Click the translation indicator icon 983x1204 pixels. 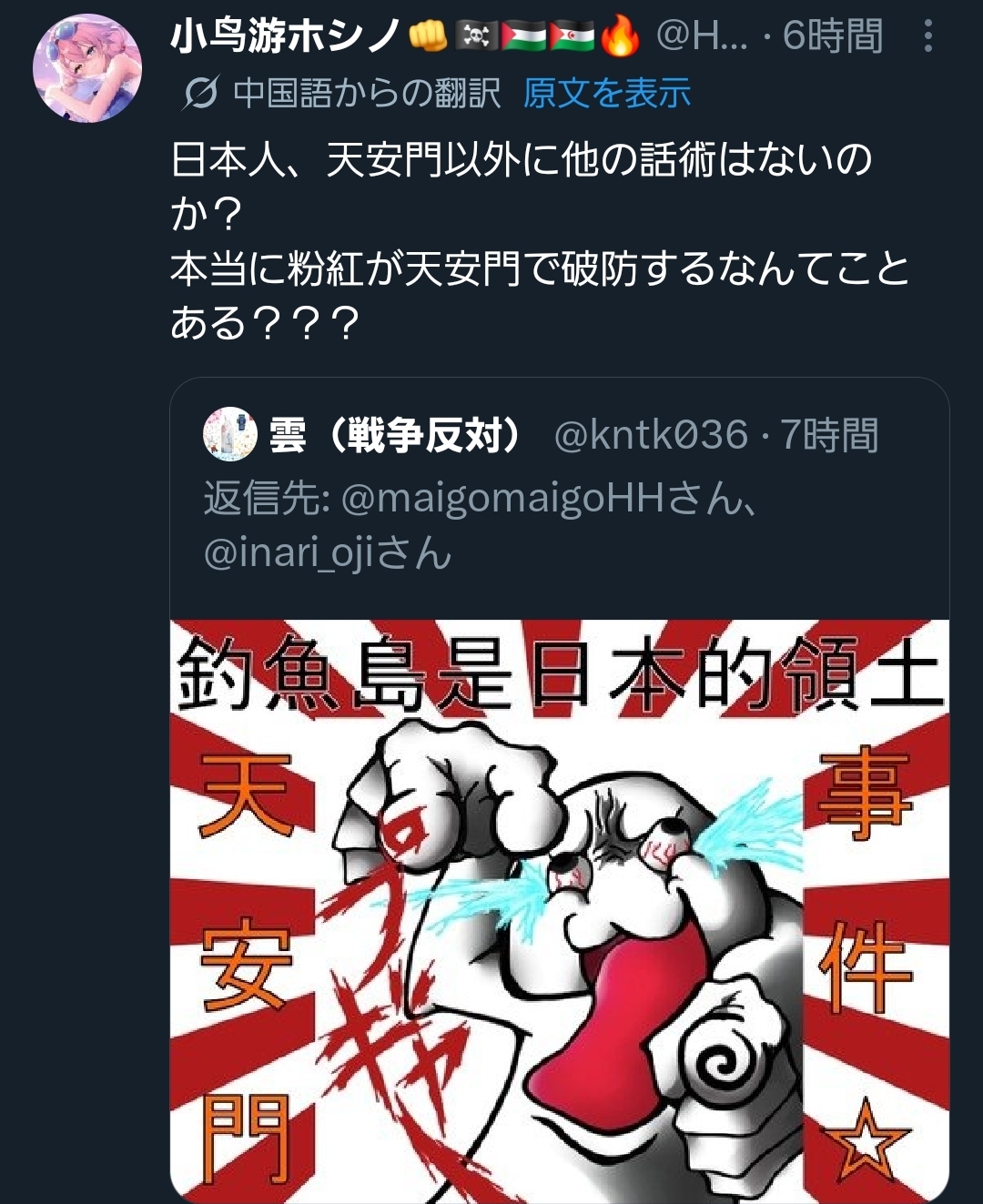200,93
